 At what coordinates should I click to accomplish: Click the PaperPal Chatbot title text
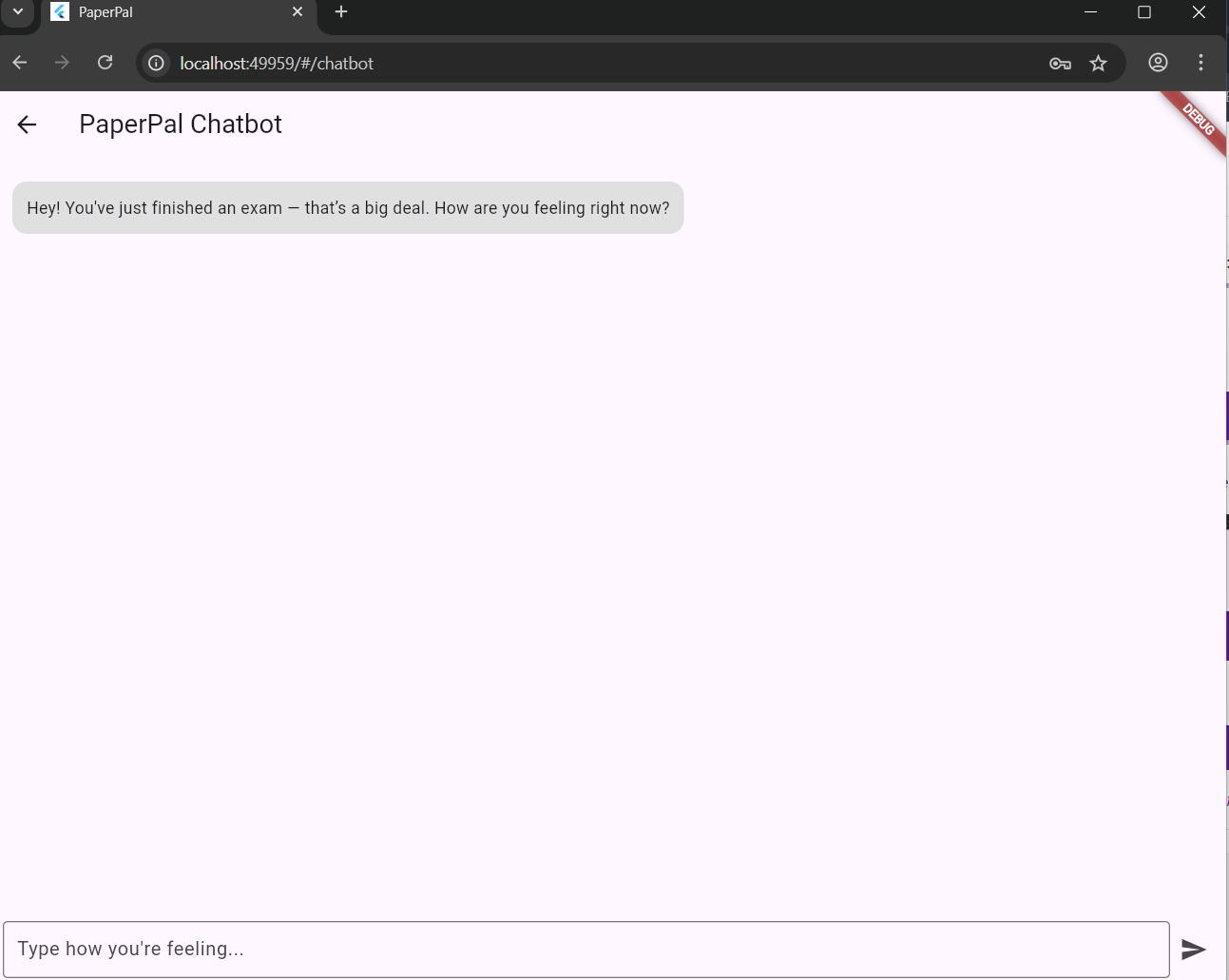point(180,124)
